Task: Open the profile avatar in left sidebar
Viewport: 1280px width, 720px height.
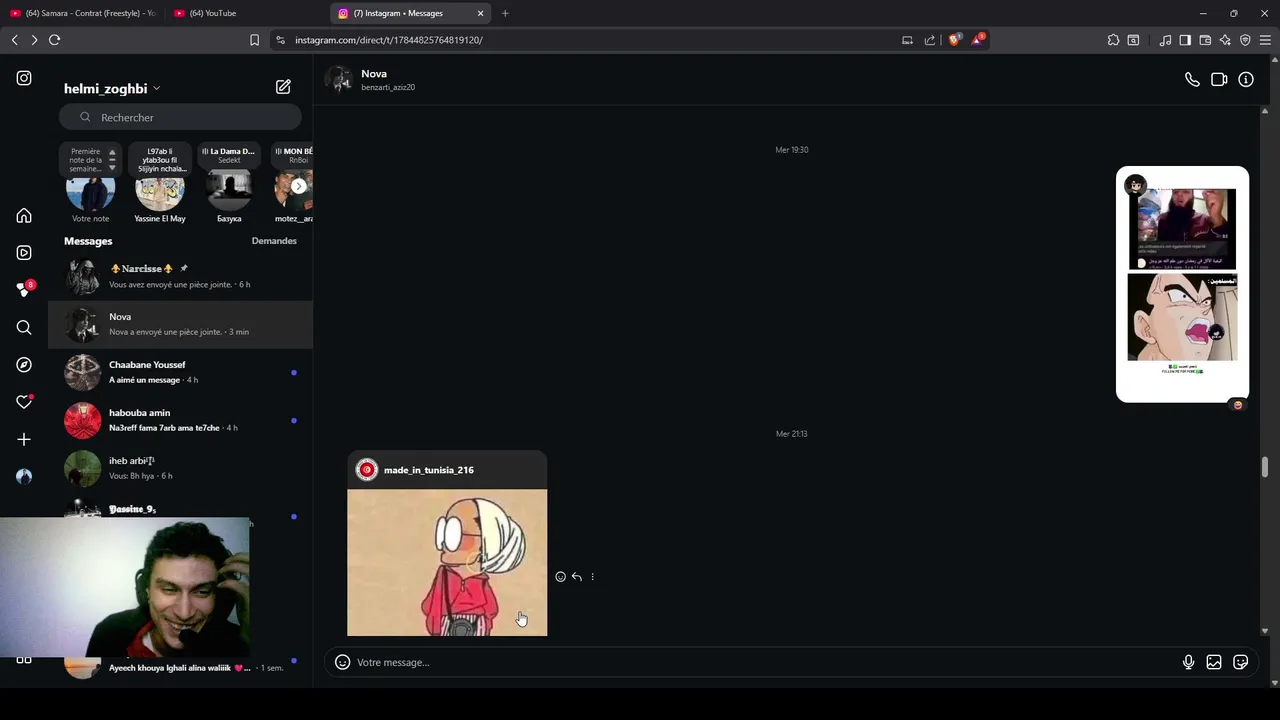Action: tap(24, 477)
